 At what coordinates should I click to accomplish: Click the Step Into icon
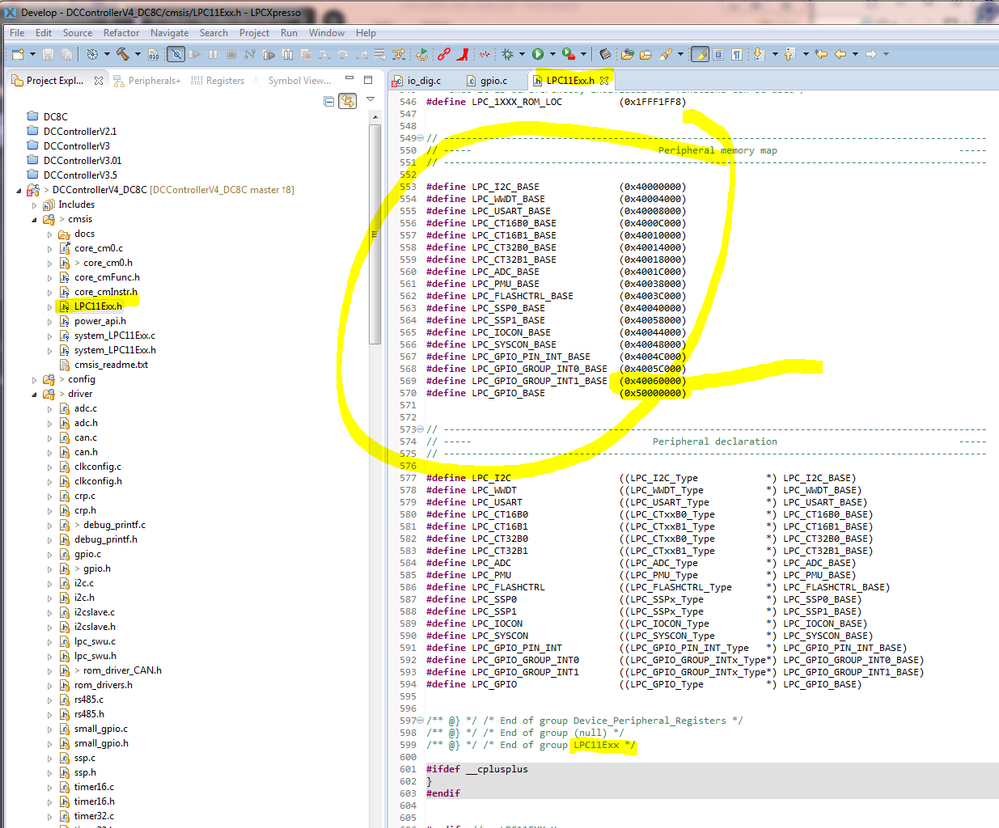click(324, 55)
